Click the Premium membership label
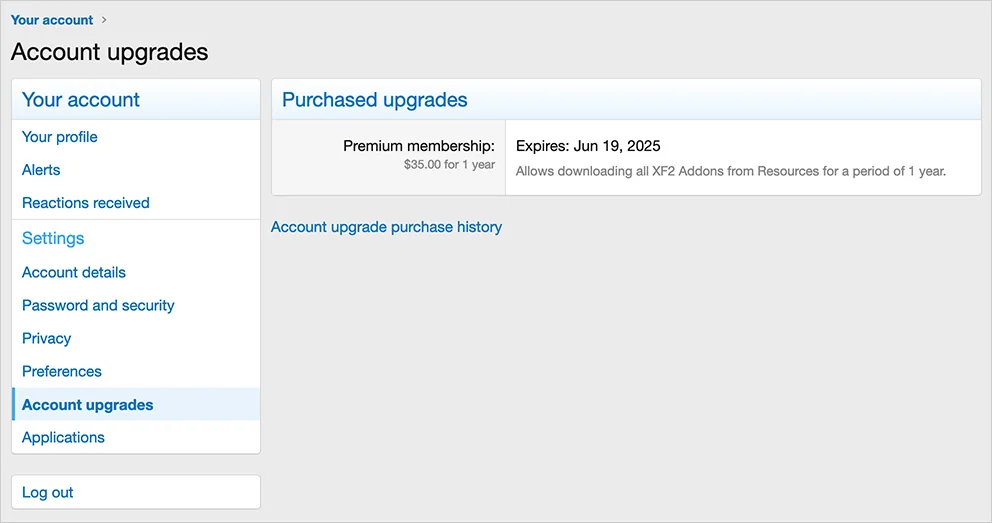The image size is (992, 523). pos(419,146)
